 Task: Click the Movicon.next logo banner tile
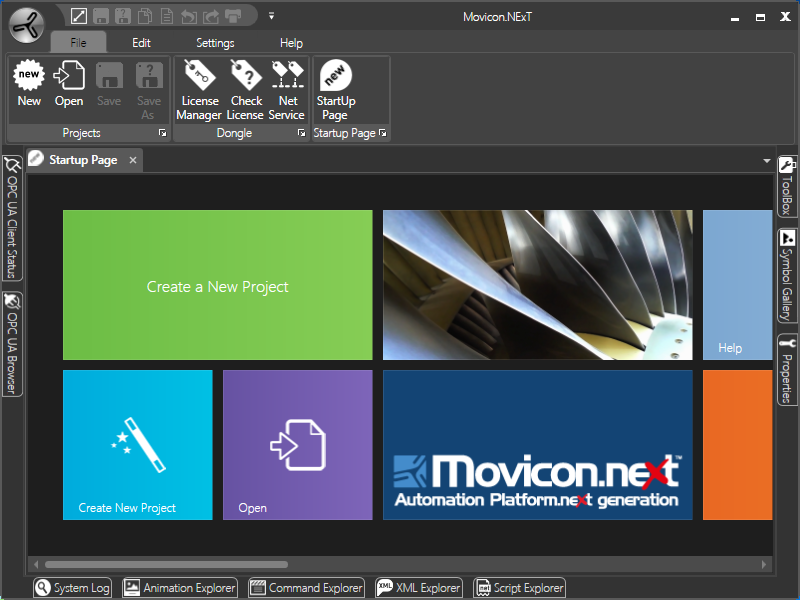(538, 445)
